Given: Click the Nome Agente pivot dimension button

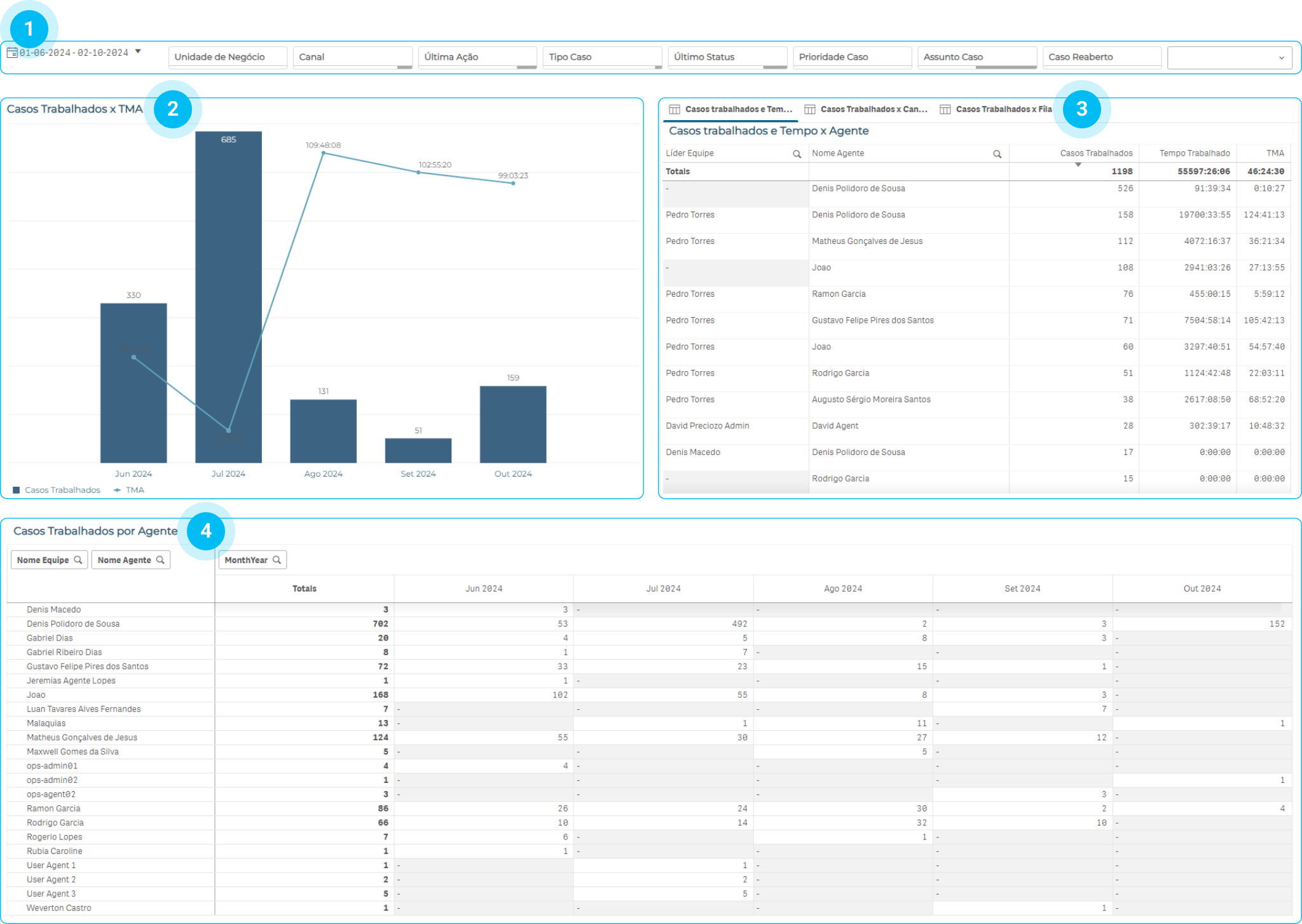Looking at the screenshot, I should [125, 560].
